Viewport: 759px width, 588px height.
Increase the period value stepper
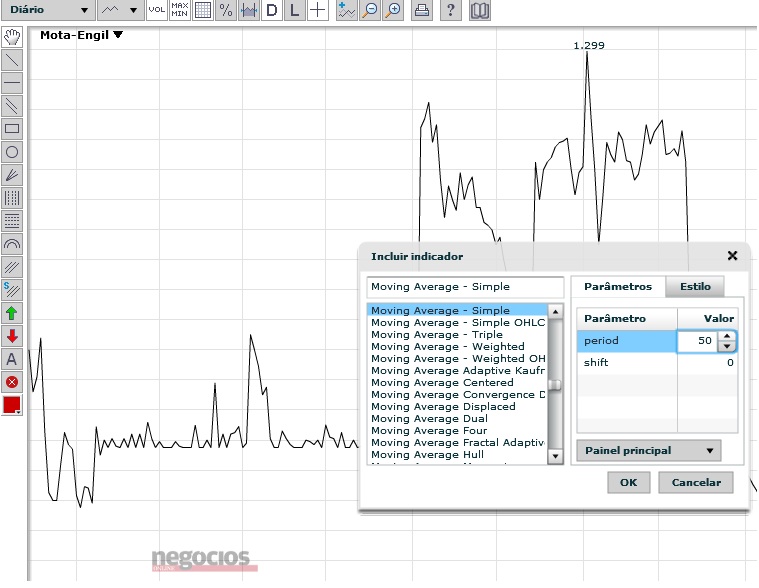tap(727, 336)
